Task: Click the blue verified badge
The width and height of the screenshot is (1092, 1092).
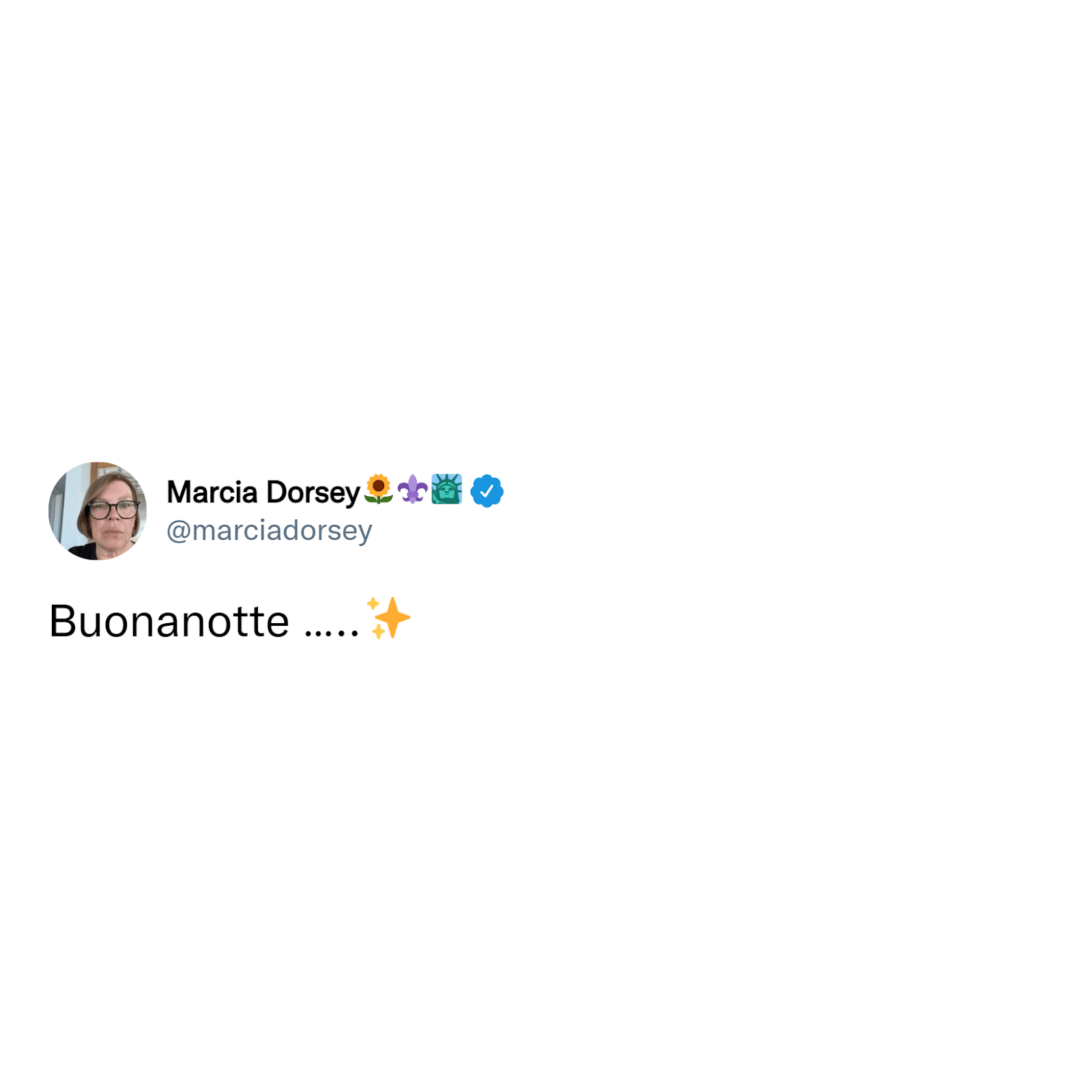Action: coord(487,491)
